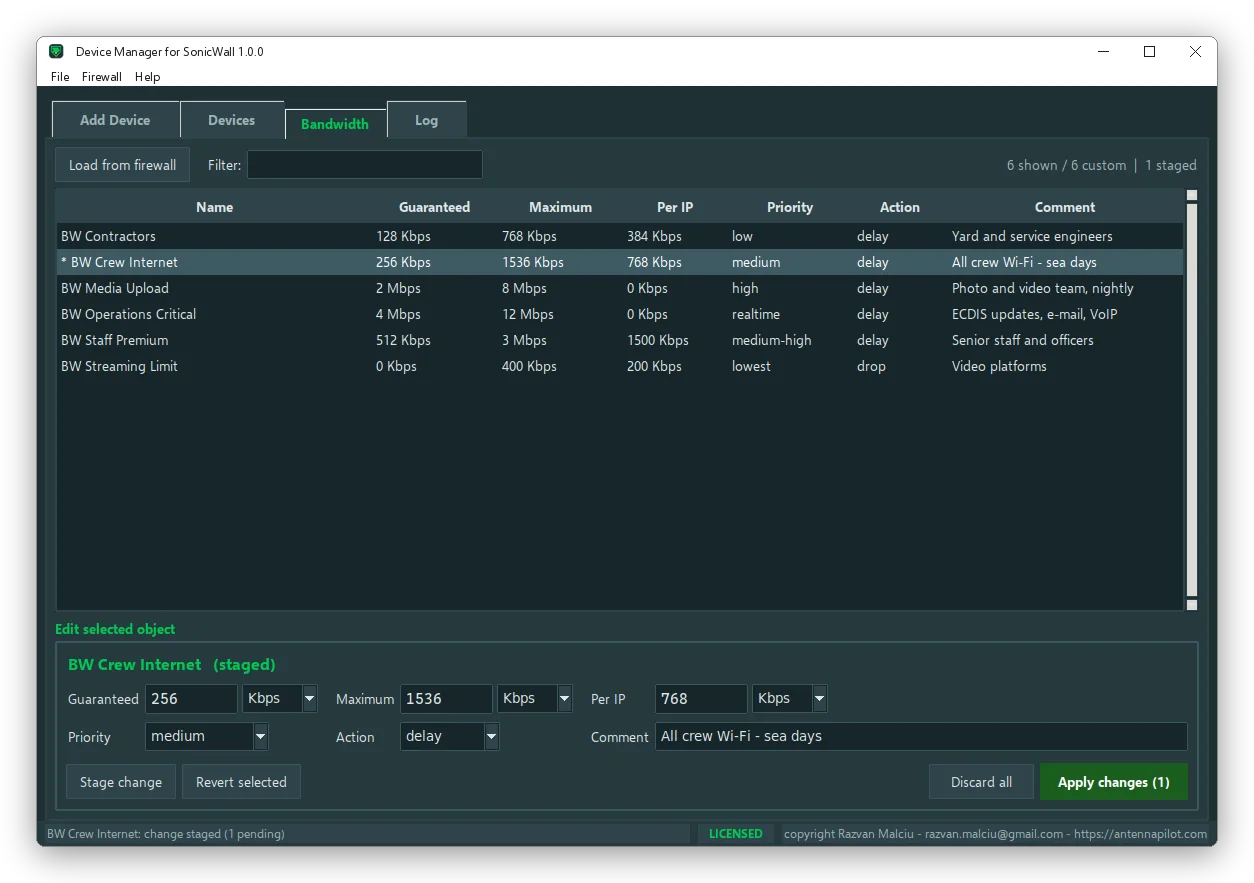Click the Revert selected button

pyautogui.click(x=241, y=782)
